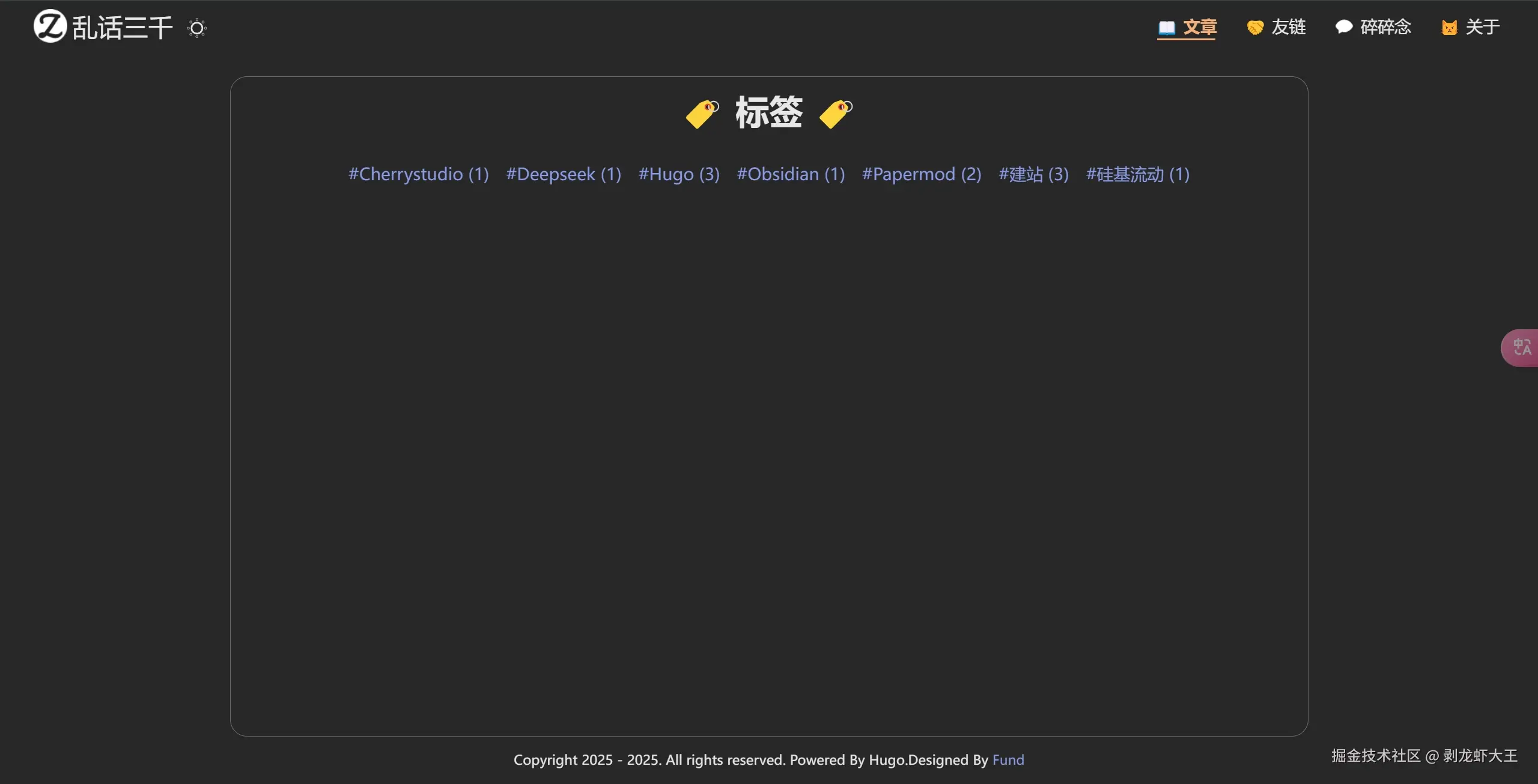Screen dimensions: 1538x784
Task: Click the left tag emoji by 标签
Action: pyautogui.click(x=702, y=114)
